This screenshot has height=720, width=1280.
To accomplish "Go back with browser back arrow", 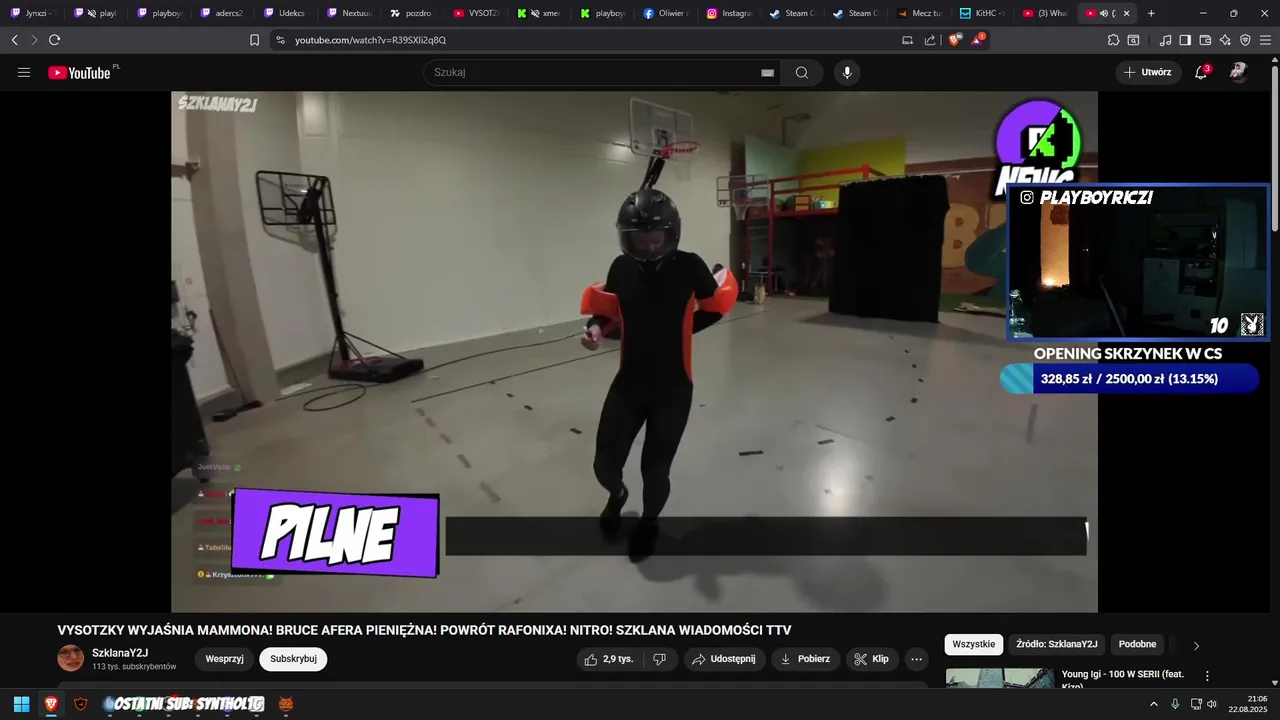I will [14, 40].
